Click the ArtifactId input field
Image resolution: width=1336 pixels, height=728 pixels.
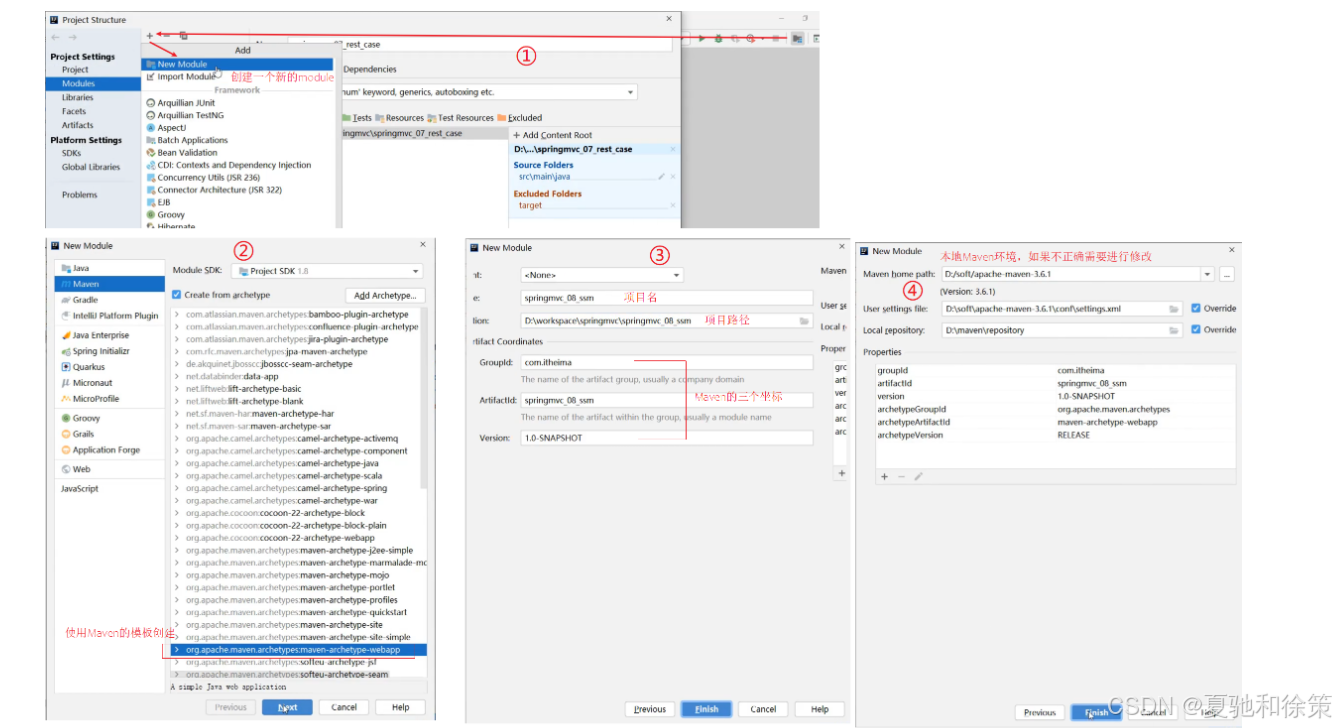click(667, 400)
